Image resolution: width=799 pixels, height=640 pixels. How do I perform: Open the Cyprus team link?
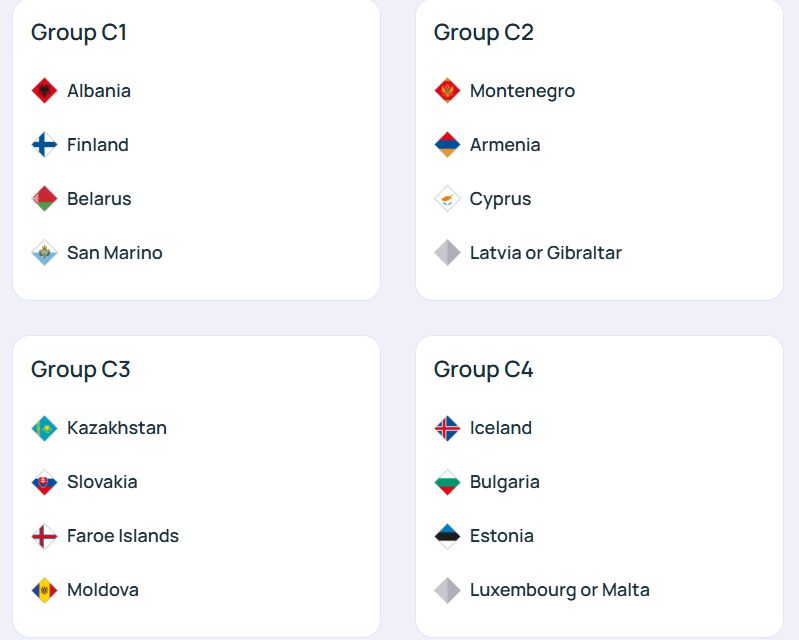[x=500, y=199]
